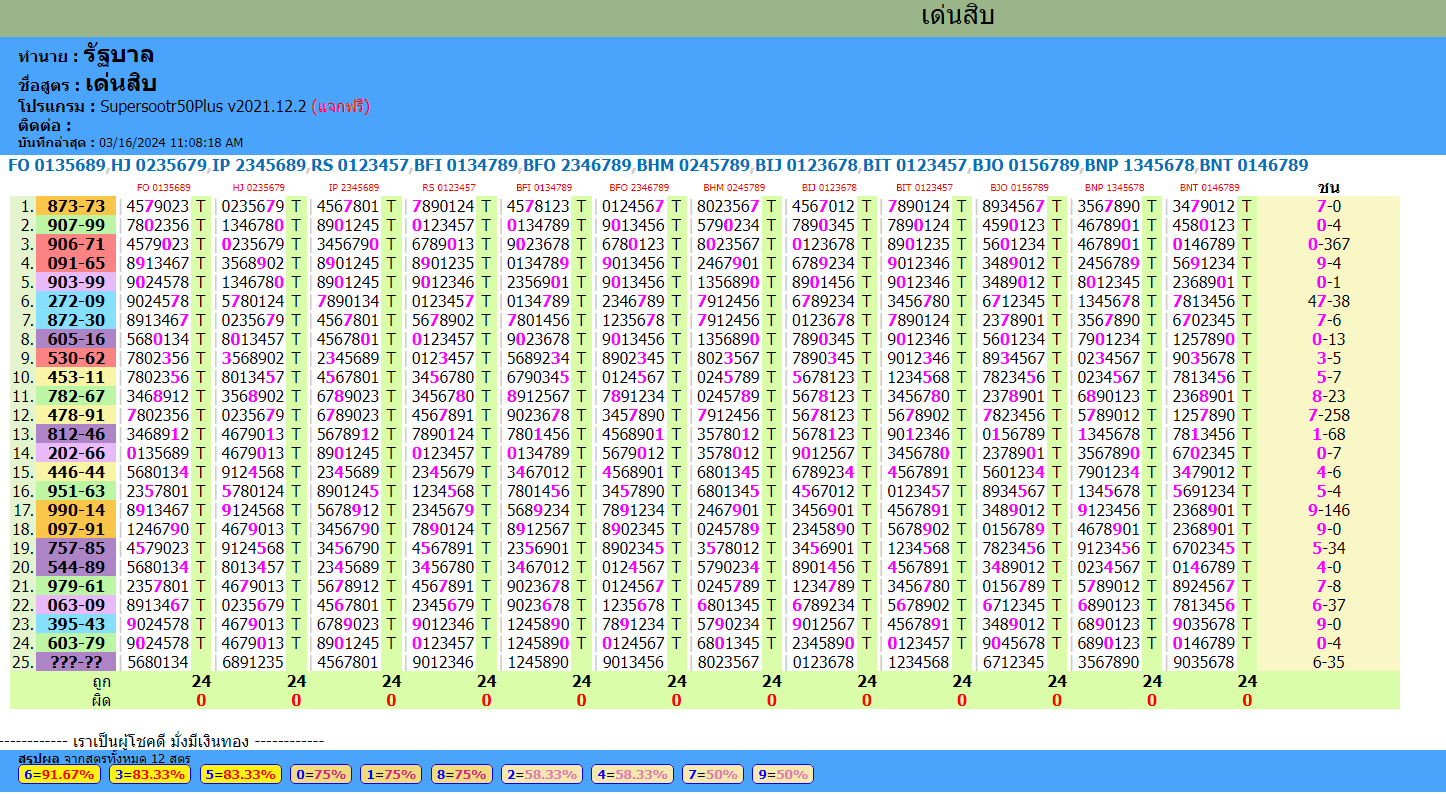Click the large blue BHM 0245789 formula heading
Image resolution: width=1446 pixels, height=800 pixels.
(x=693, y=166)
